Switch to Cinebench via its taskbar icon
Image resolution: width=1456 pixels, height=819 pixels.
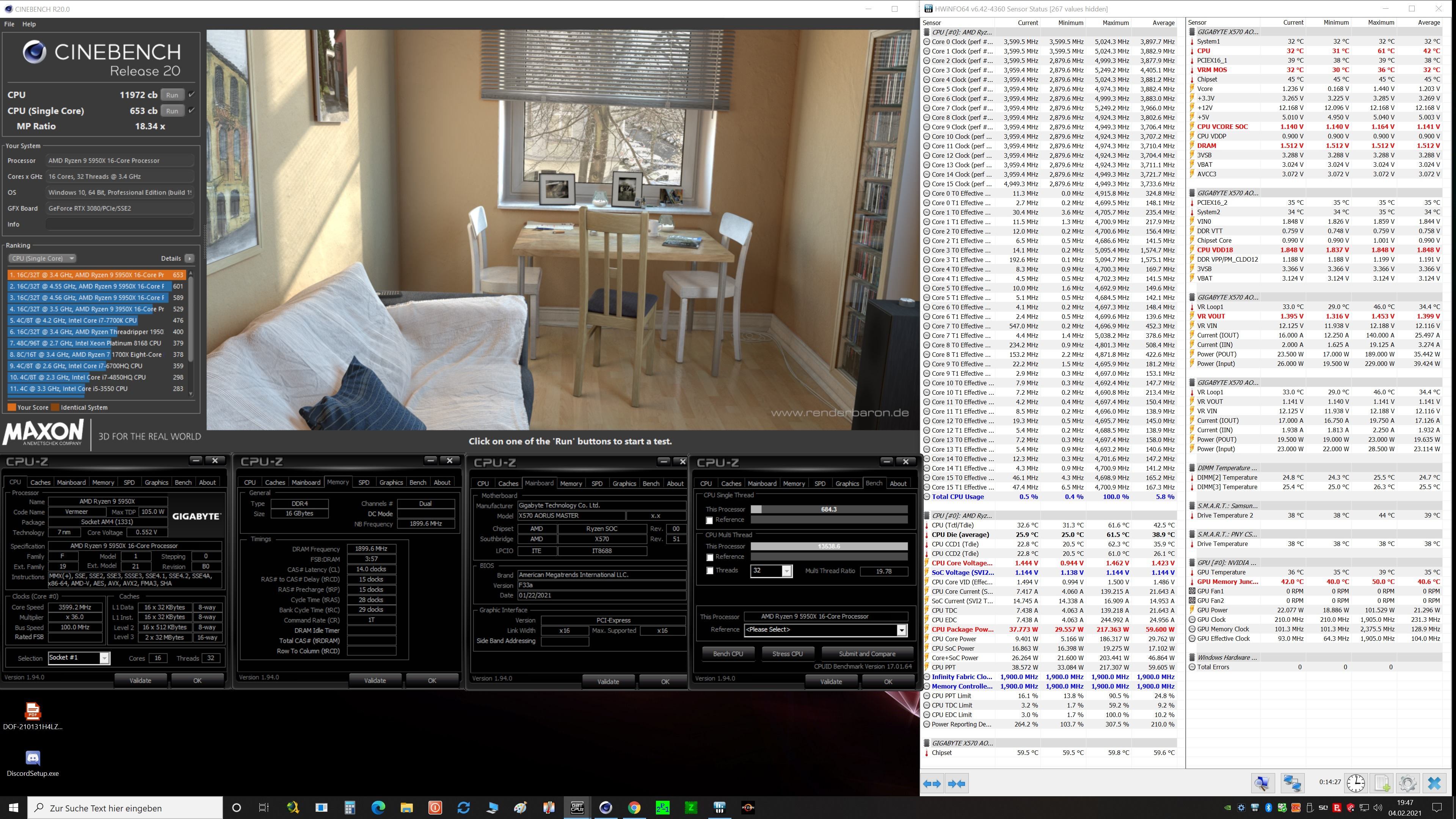(606, 808)
